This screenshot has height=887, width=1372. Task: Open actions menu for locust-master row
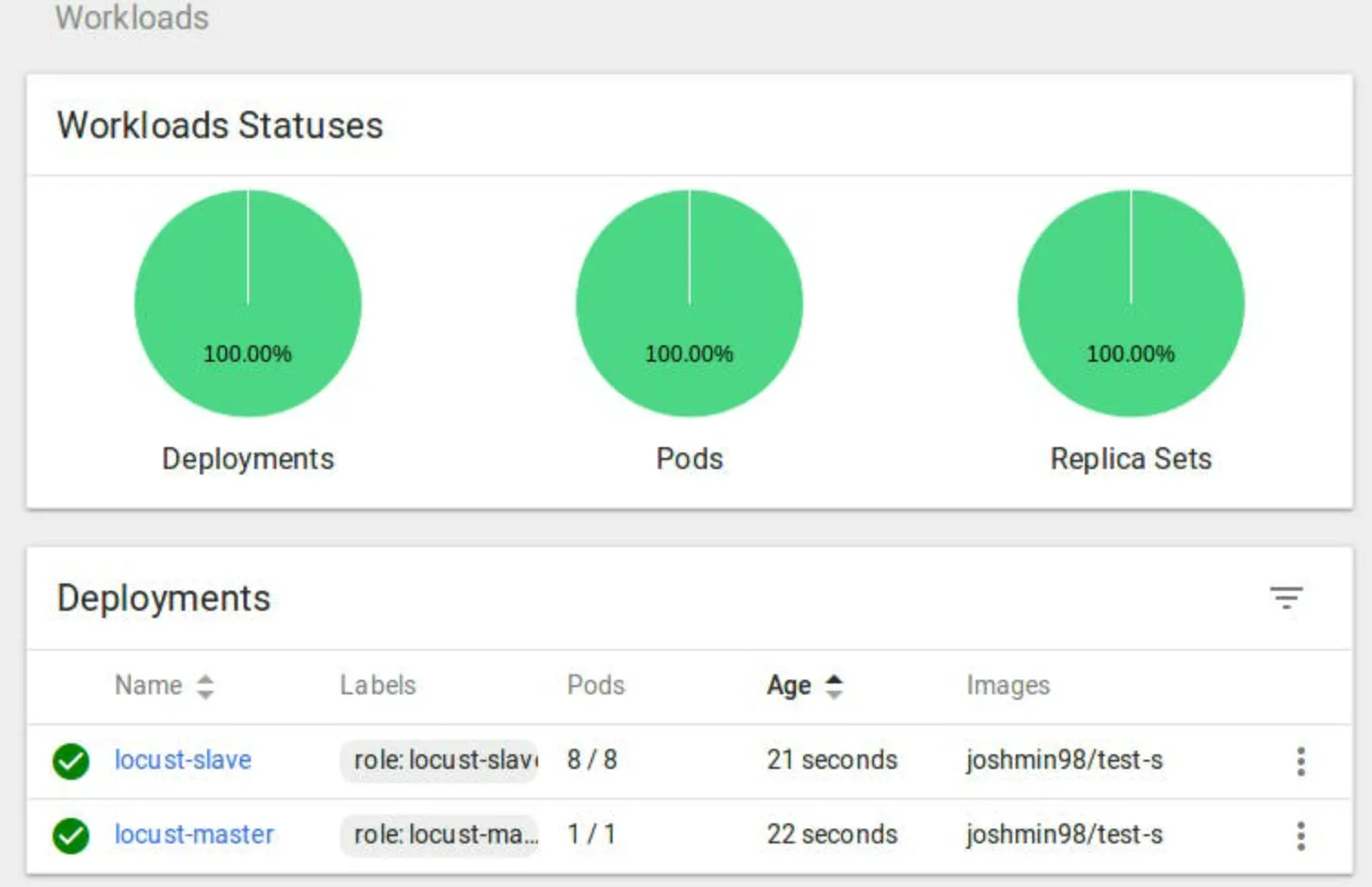(x=1300, y=835)
